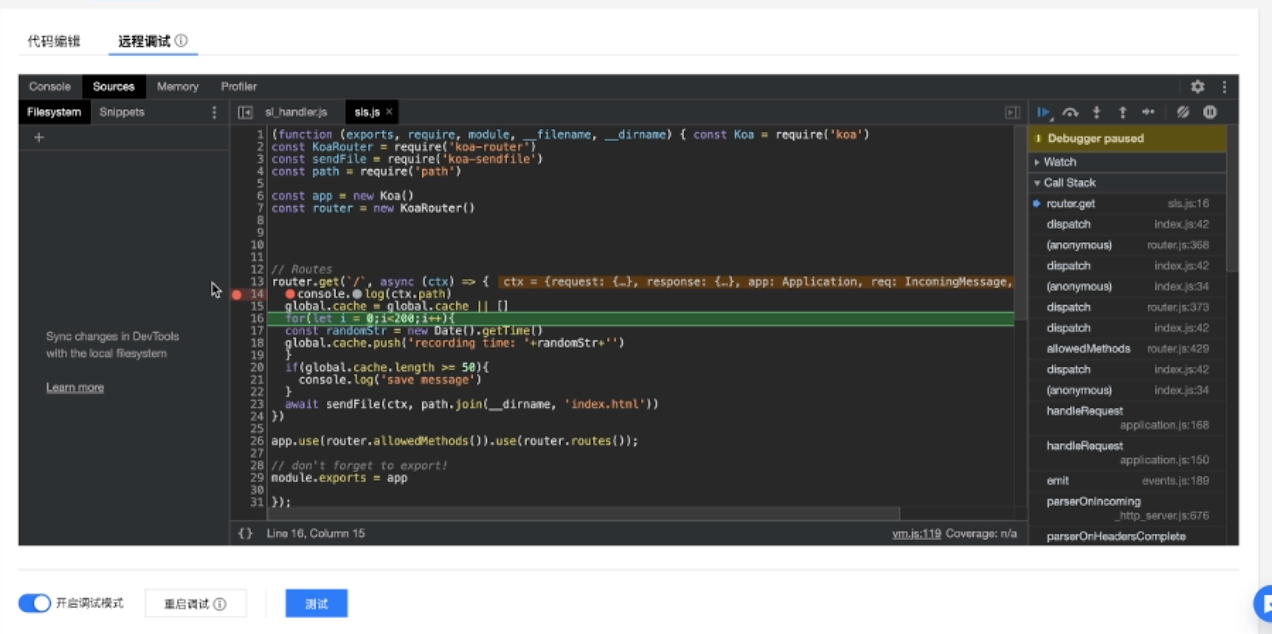Click the highlighted for-loop code line
The width and height of the screenshot is (1272, 634).
[641, 318]
